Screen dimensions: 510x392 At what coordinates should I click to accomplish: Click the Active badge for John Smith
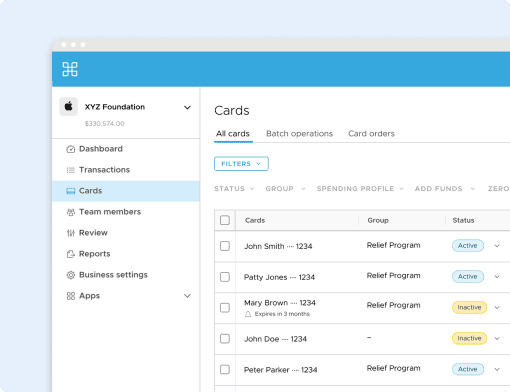click(468, 246)
